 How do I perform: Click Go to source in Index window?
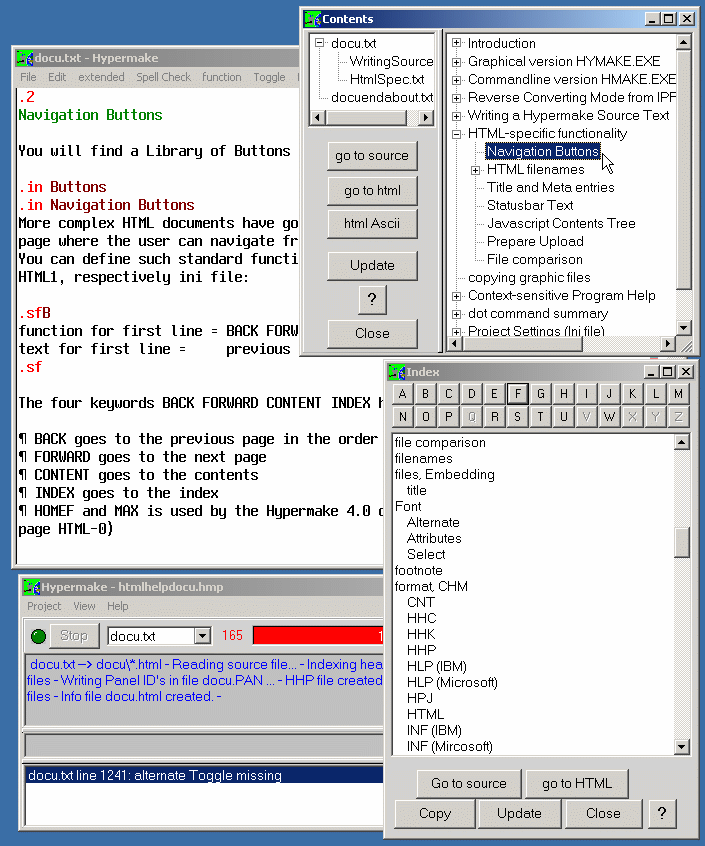pos(469,783)
